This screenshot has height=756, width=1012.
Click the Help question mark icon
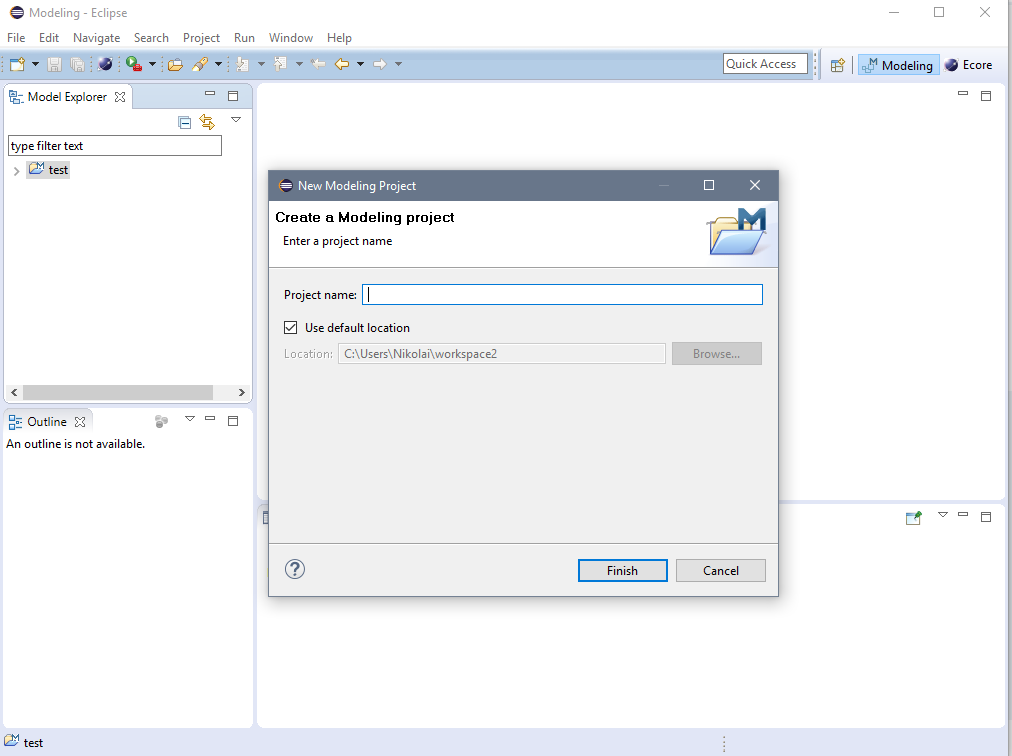pos(295,569)
